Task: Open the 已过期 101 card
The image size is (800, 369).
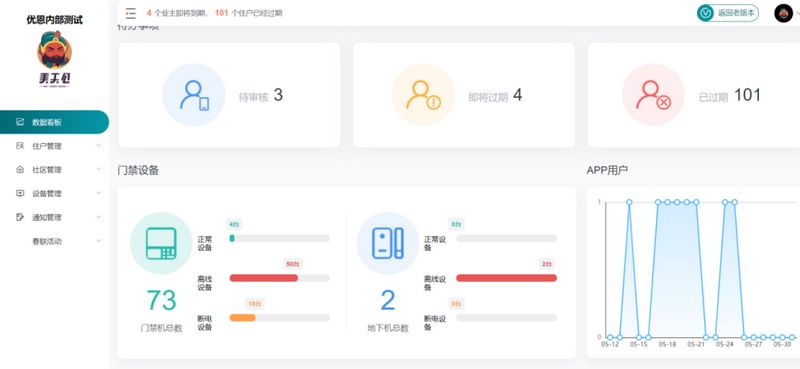Action: click(x=694, y=95)
